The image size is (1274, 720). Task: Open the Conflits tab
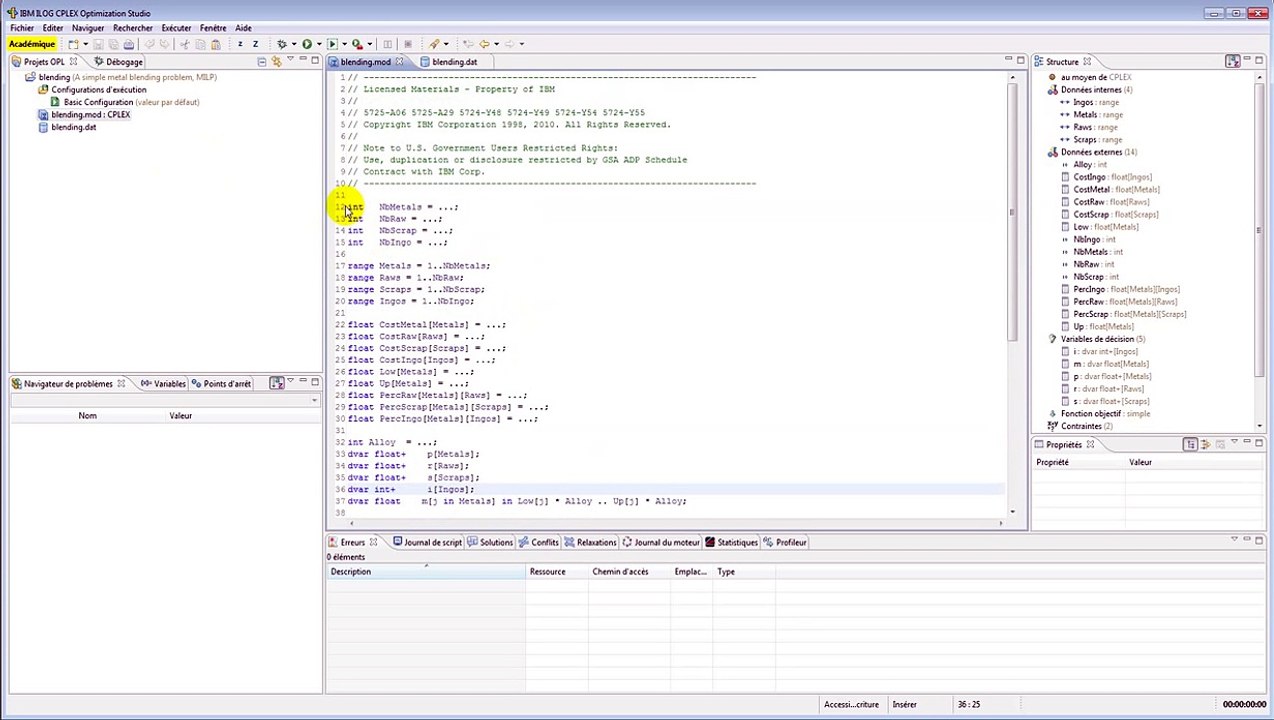pyautogui.click(x=539, y=542)
